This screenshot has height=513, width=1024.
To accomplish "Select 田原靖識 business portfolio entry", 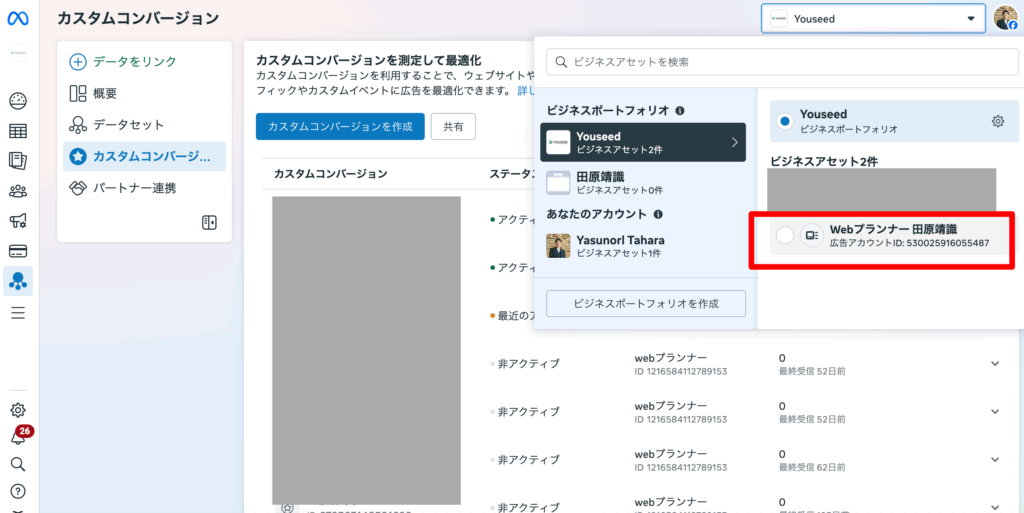I will coord(643,183).
